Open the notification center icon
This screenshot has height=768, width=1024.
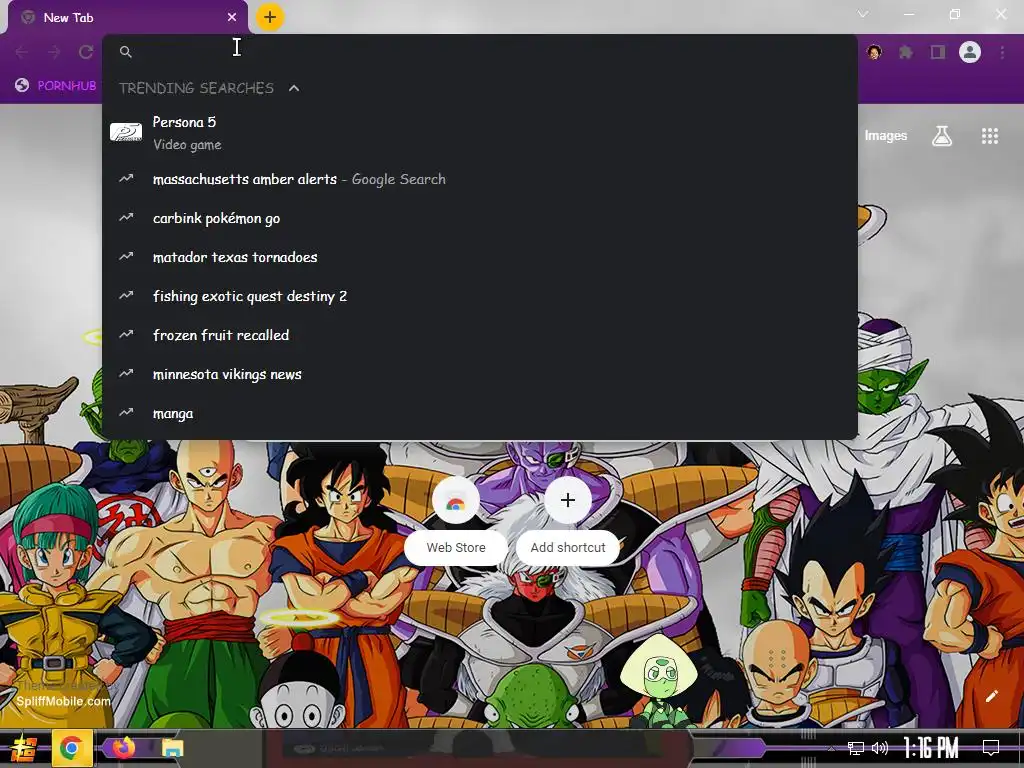[991, 748]
